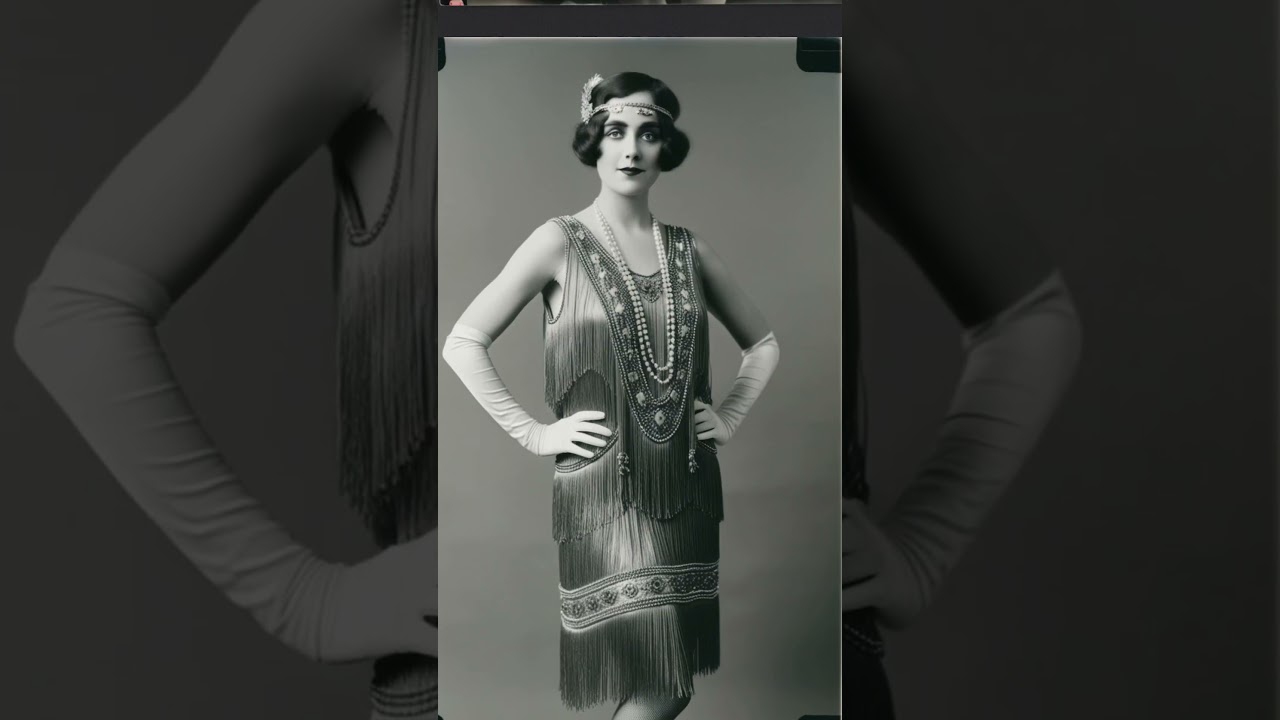The height and width of the screenshot is (720, 1280).
Task: Click the central vintage flapper dress photo
Action: tap(640, 378)
